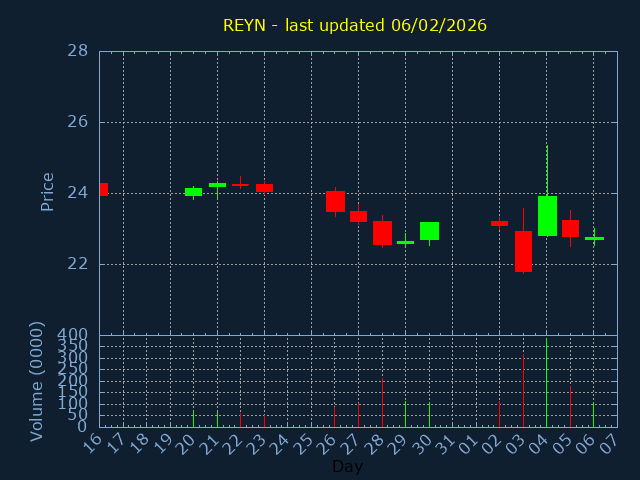Click the 400 volume tick label
640x480 pixels.
(72, 334)
